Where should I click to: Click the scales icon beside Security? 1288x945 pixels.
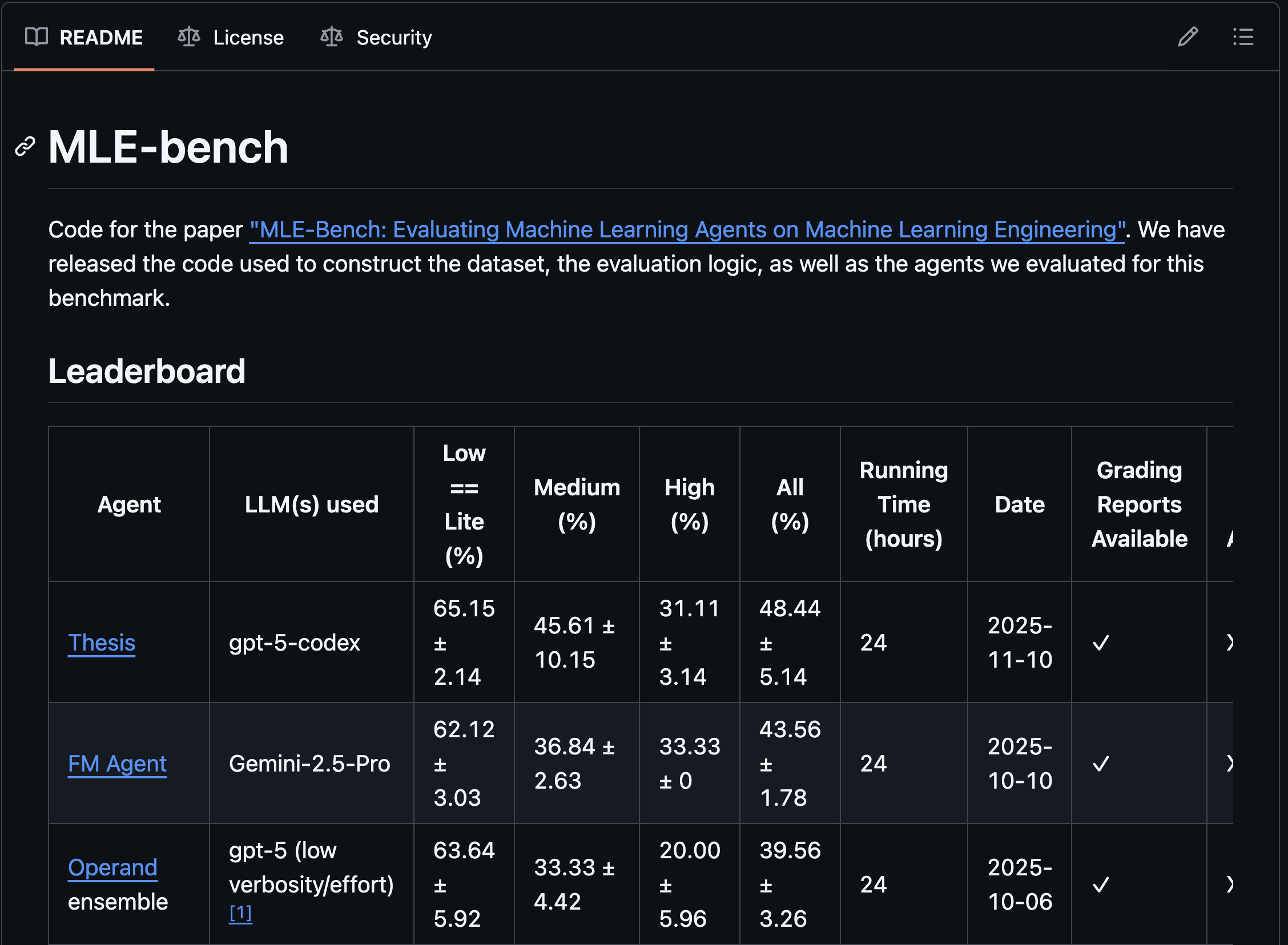click(x=332, y=37)
